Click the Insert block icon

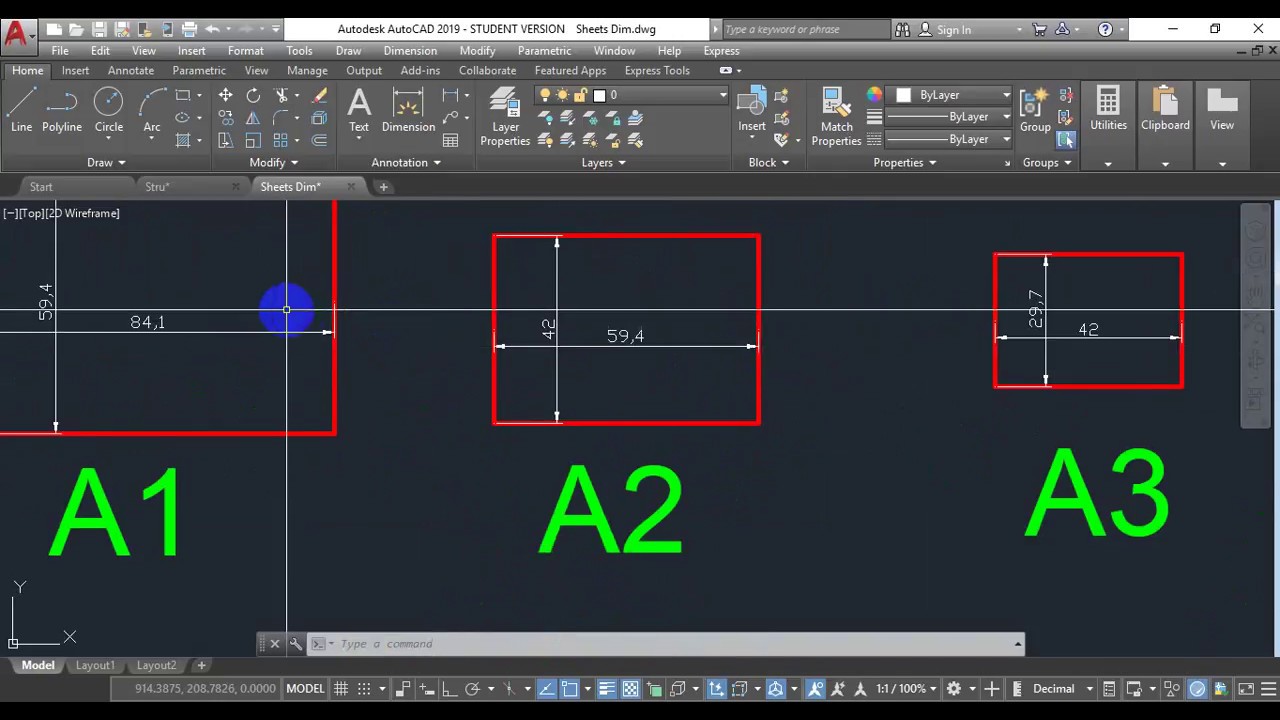[752, 110]
